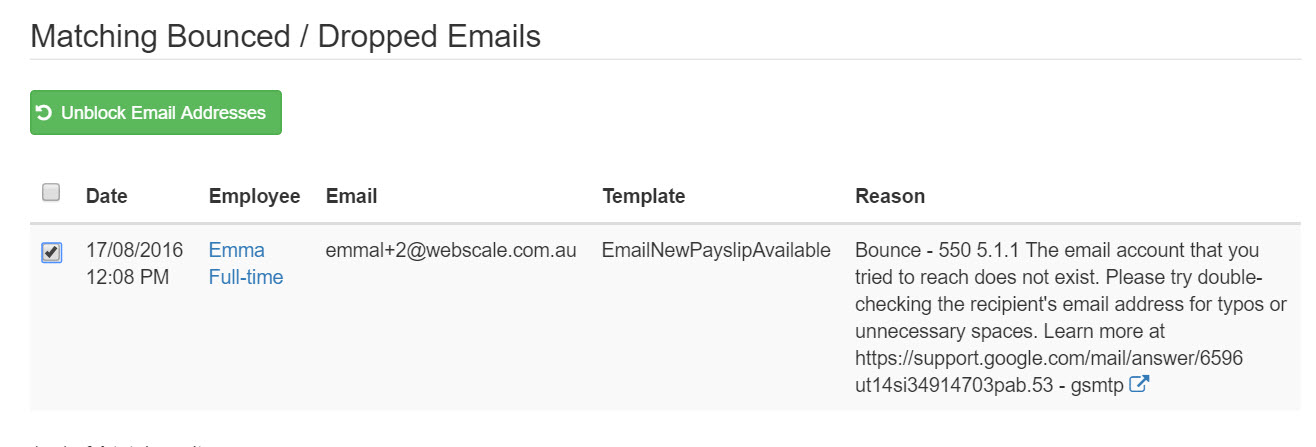Click the ut14si34914703pab.53 identifier text
This screenshot has width=1316, height=447.
[953, 384]
